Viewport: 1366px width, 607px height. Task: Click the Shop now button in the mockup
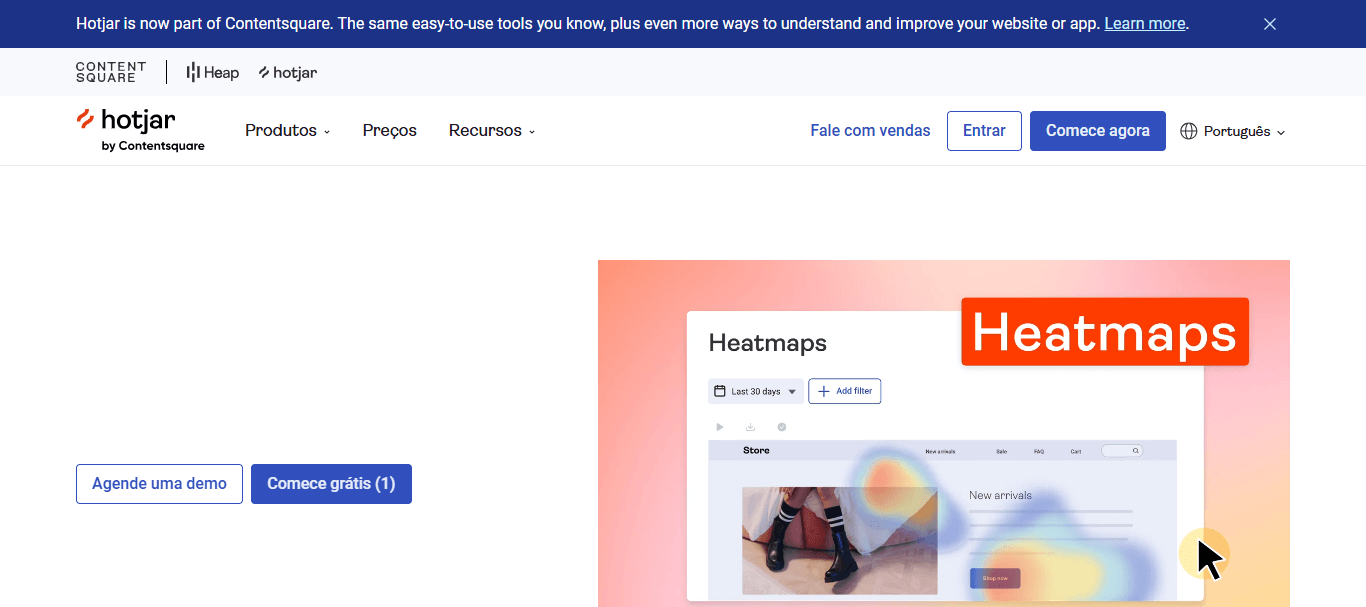point(995,578)
